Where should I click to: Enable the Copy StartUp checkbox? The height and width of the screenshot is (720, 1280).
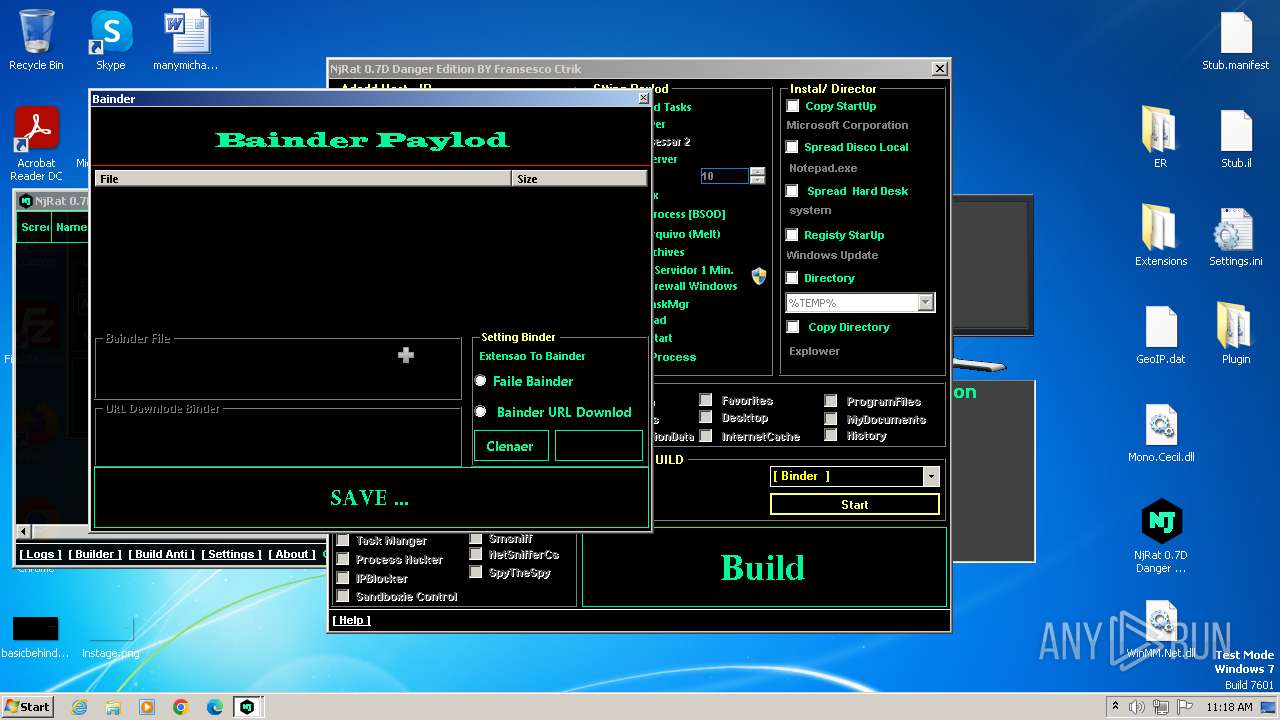point(793,106)
